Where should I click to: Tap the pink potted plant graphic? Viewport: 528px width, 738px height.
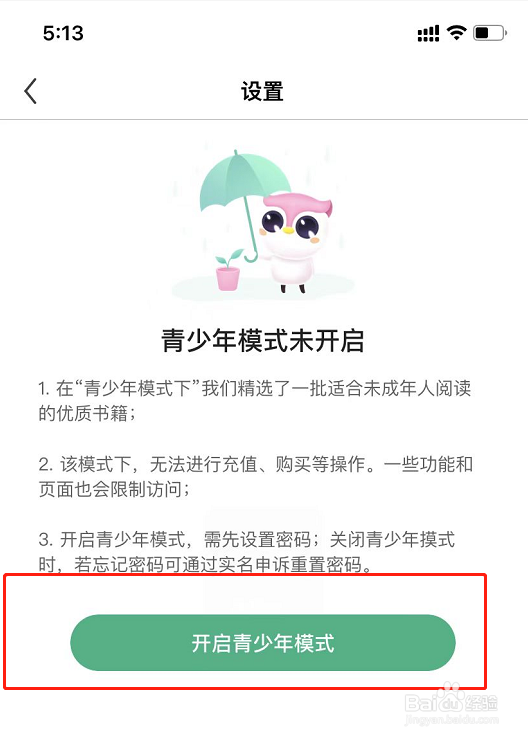tap(229, 270)
